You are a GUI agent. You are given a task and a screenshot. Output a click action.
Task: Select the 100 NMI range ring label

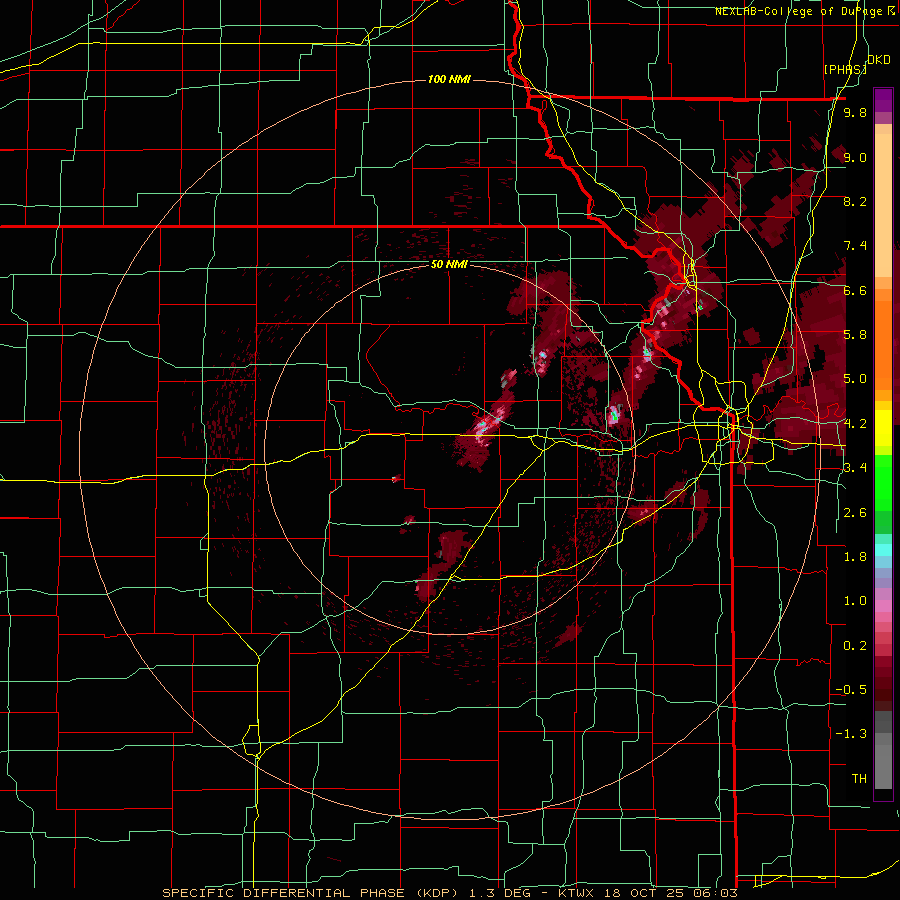pos(449,79)
